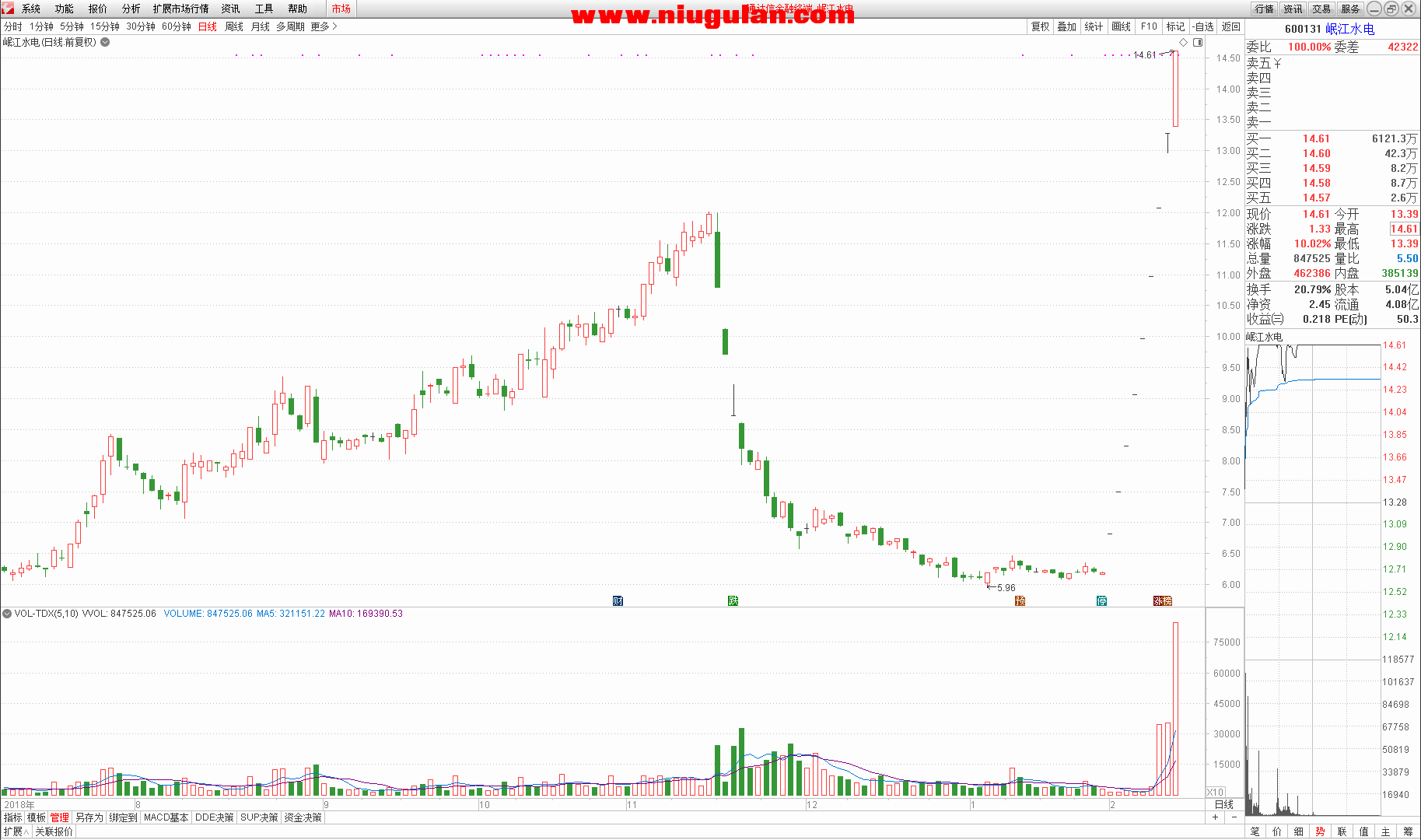
Task: Open the 工具 menu
Action: click(264, 9)
